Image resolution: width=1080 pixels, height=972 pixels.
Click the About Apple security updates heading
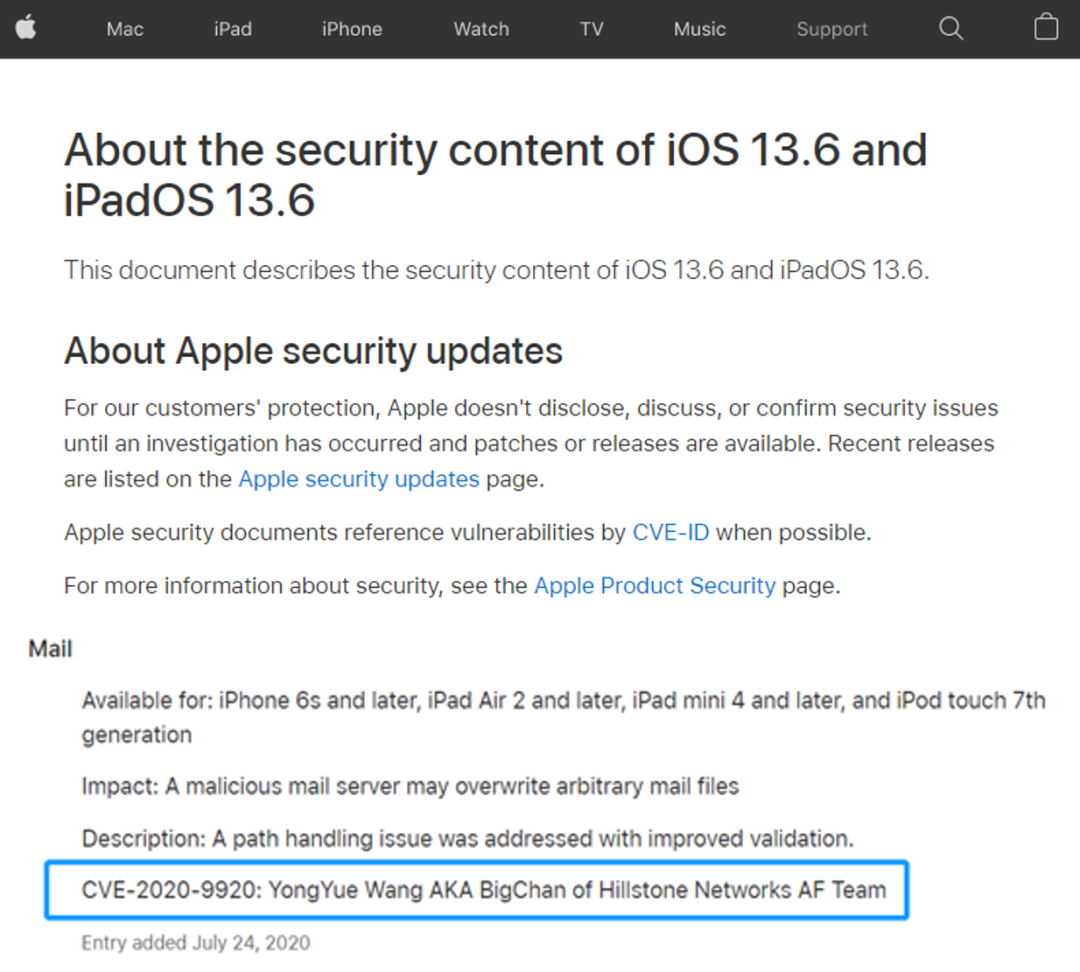tap(313, 351)
